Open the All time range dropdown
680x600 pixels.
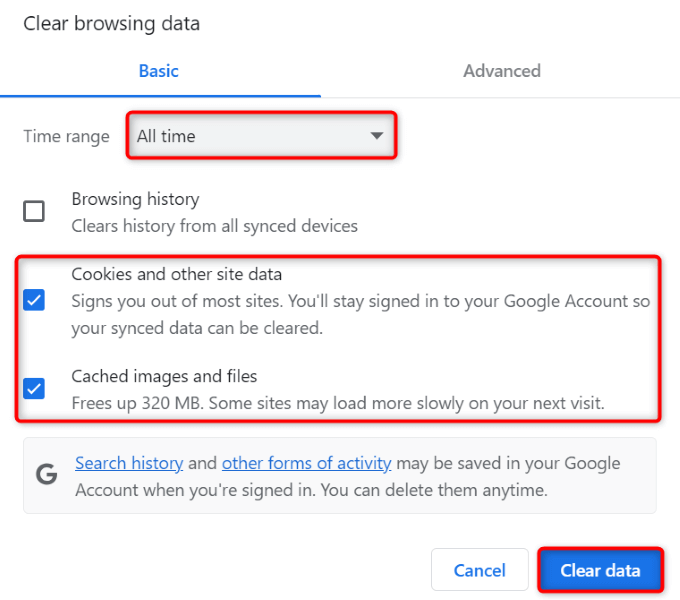pyautogui.click(x=260, y=136)
